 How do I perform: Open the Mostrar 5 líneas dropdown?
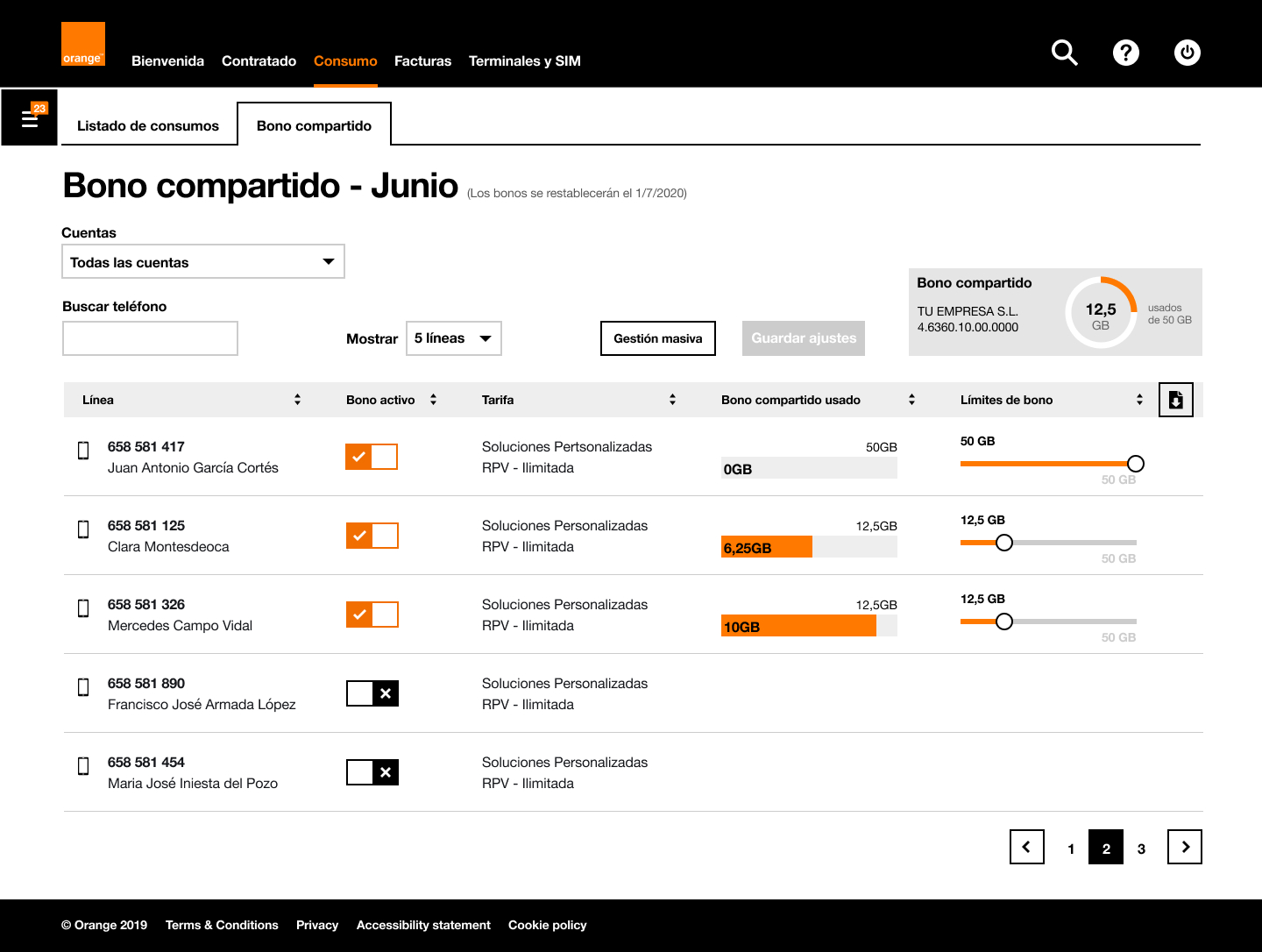(x=453, y=338)
